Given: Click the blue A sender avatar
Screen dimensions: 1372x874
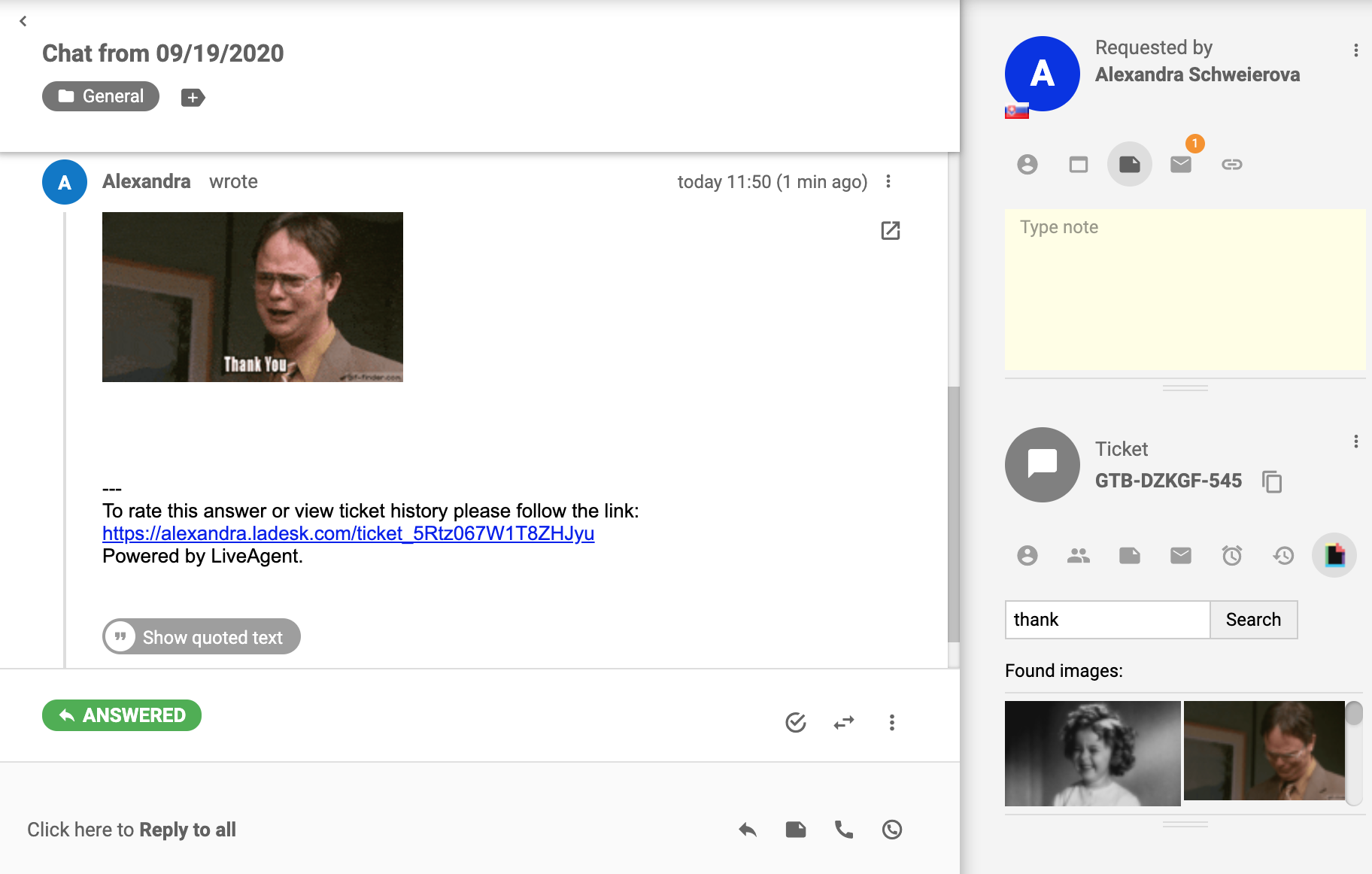Looking at the screenshot, I should point(65,182).
